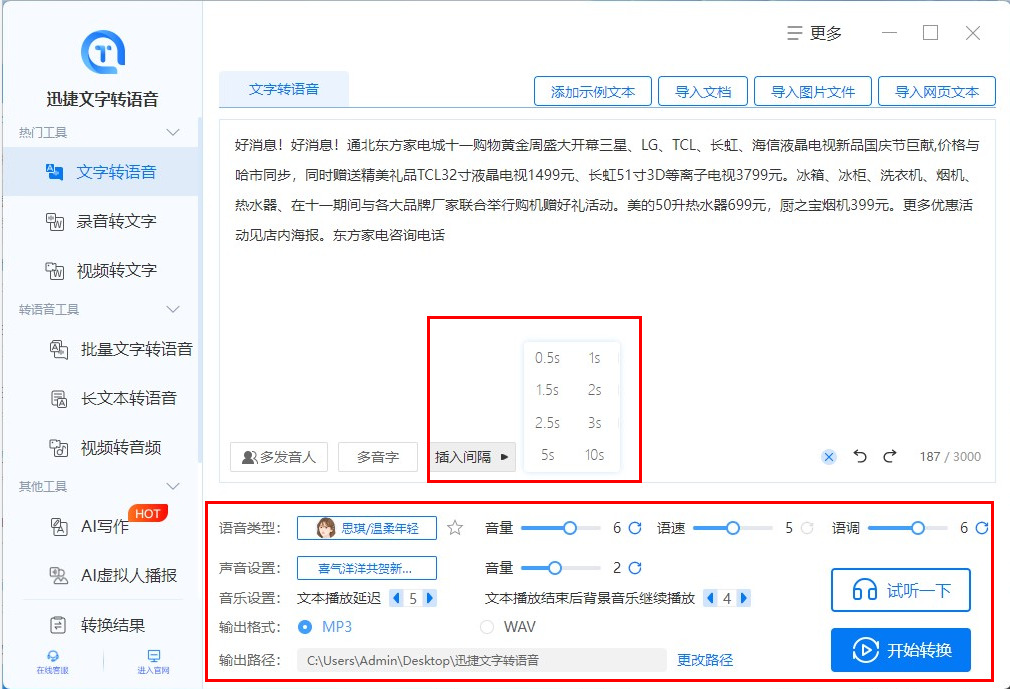
Task: Click the 187 / 3000 character counter
Action: 950,457
